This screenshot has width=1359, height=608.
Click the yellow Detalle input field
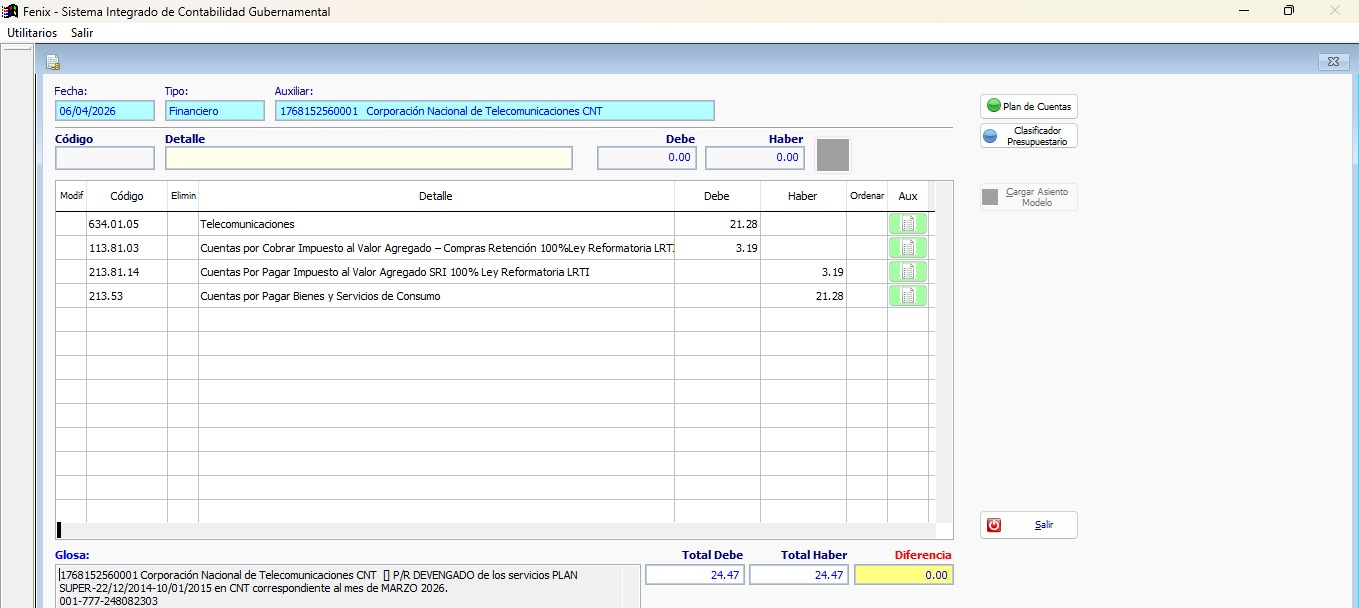pyautogui.click(x=369, y=158)
